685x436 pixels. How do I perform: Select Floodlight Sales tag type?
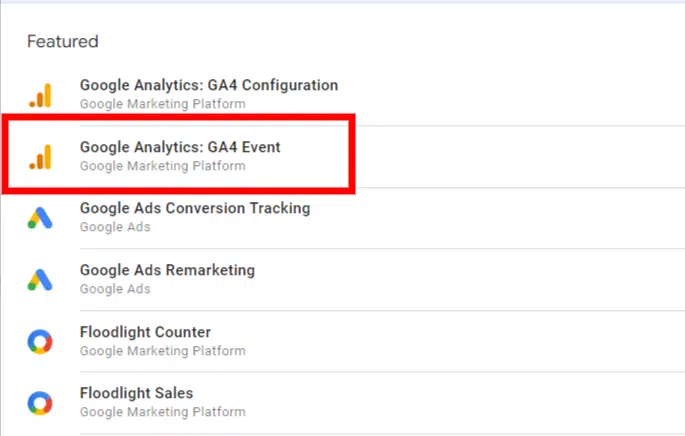click(x=136, y=393)
